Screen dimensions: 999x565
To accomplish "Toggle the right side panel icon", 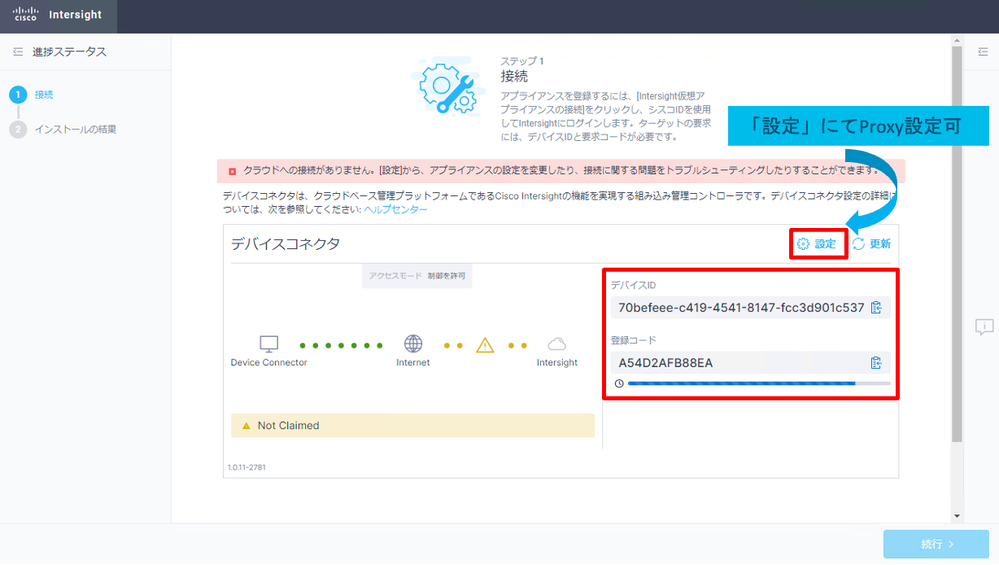I will point(983,52).
